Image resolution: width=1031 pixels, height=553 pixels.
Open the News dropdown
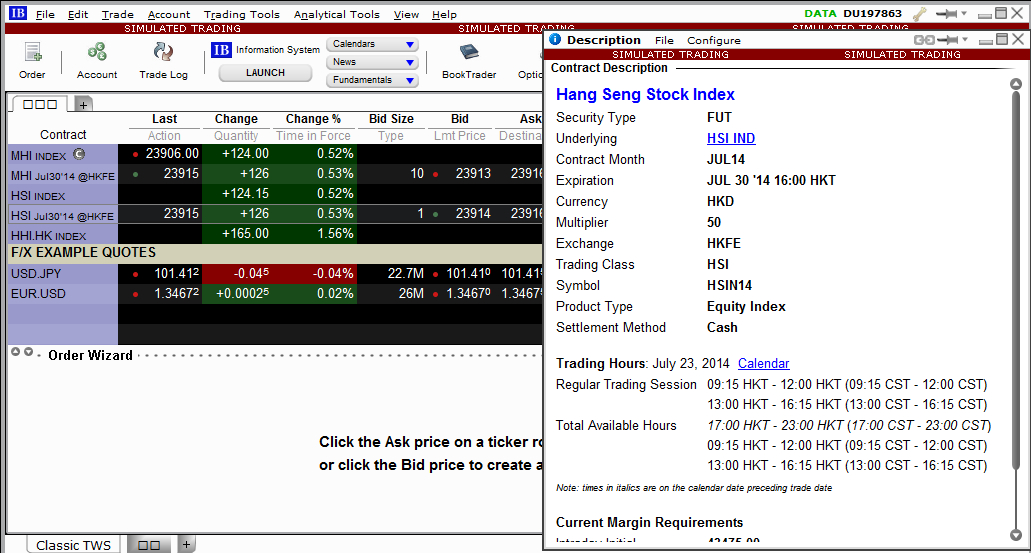coord(372,62)
